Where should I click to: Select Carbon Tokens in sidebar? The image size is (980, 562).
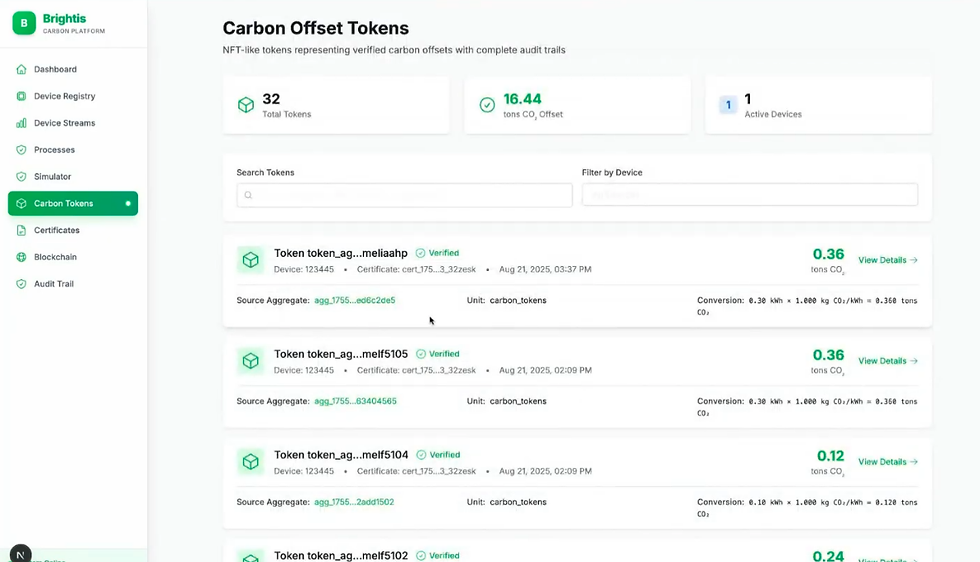73,204
